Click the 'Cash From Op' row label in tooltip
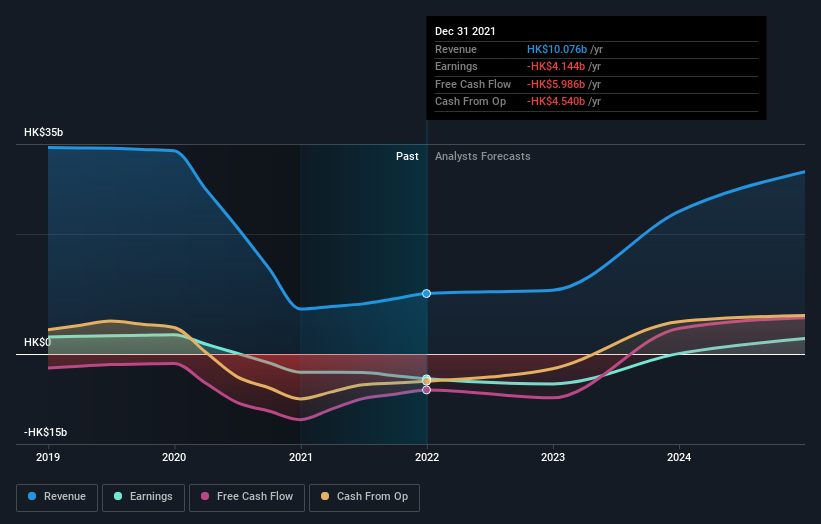821x524 pixels. (470, 102)
